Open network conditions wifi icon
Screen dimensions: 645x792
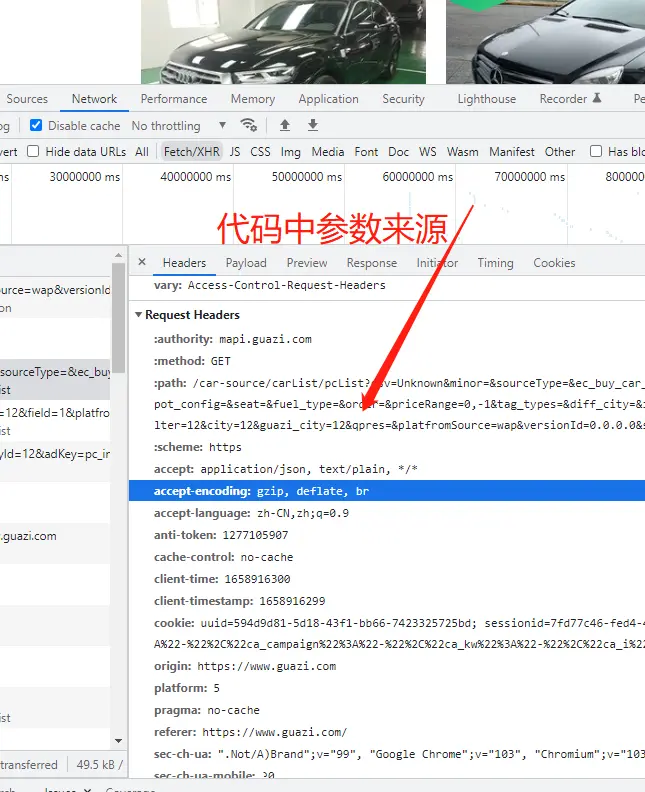click(x=248, y=125)
